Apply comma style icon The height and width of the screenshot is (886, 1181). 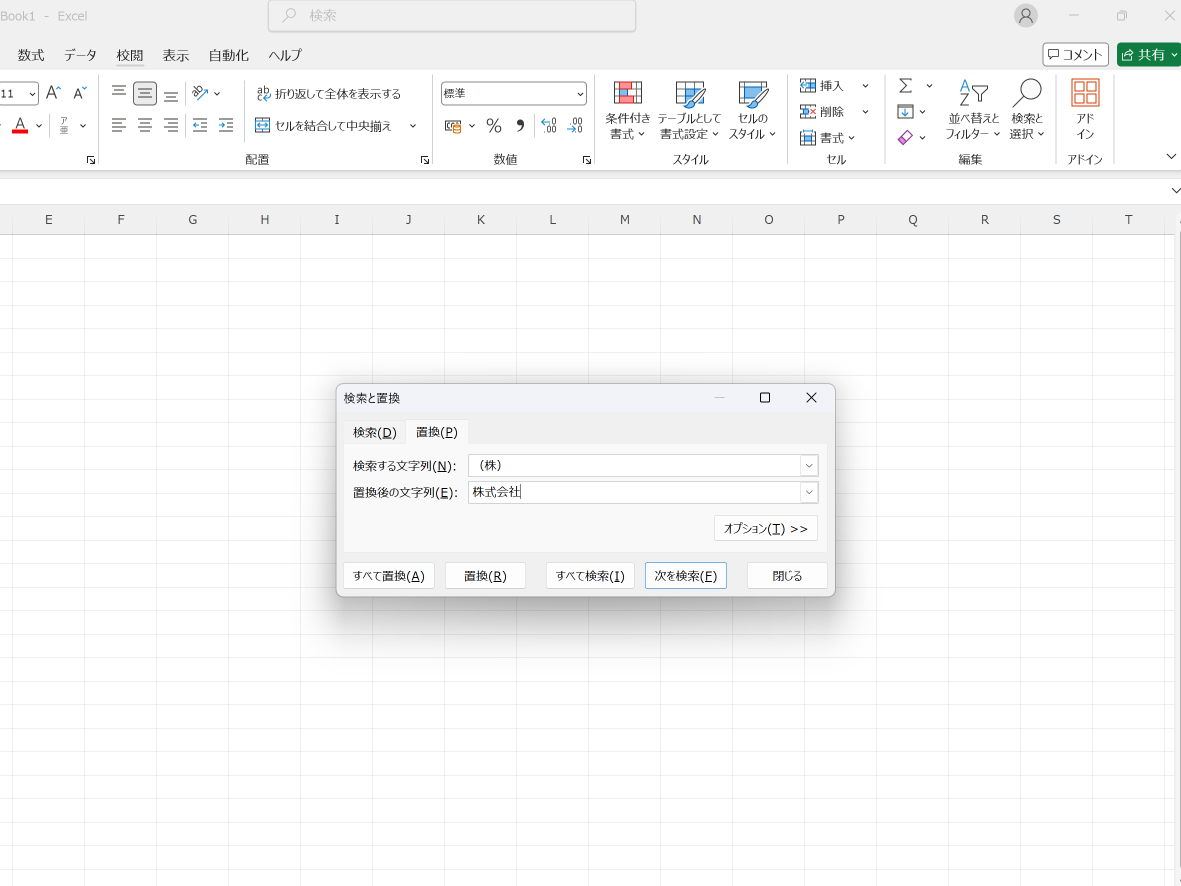tap(520, 126)
